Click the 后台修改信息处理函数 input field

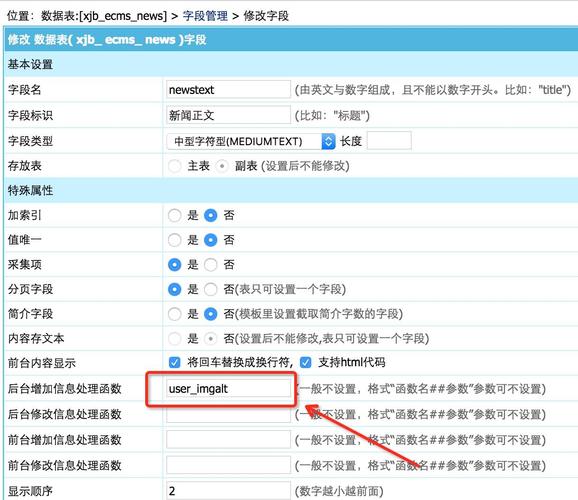point(228,414)
